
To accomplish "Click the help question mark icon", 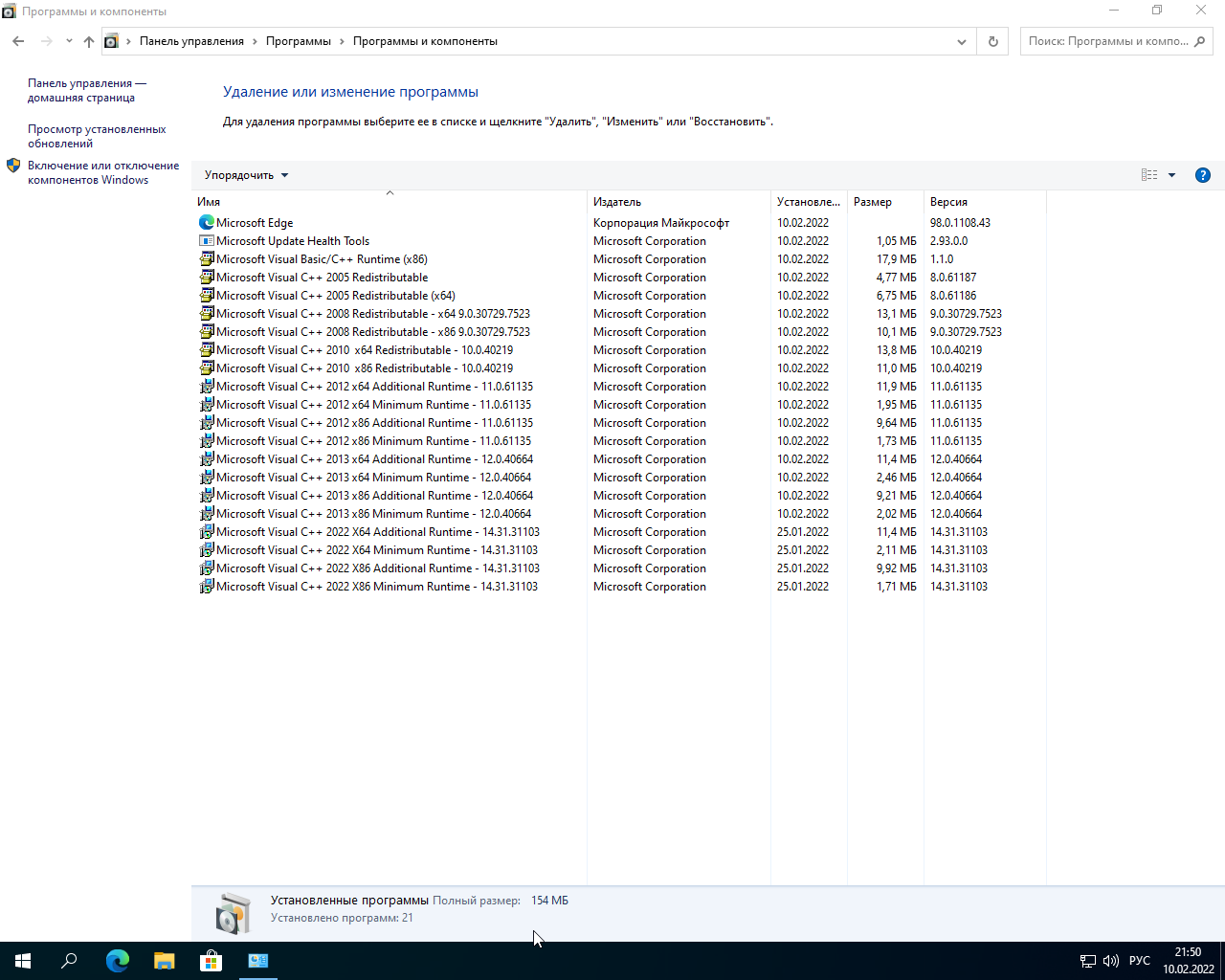I will 1203,175.
